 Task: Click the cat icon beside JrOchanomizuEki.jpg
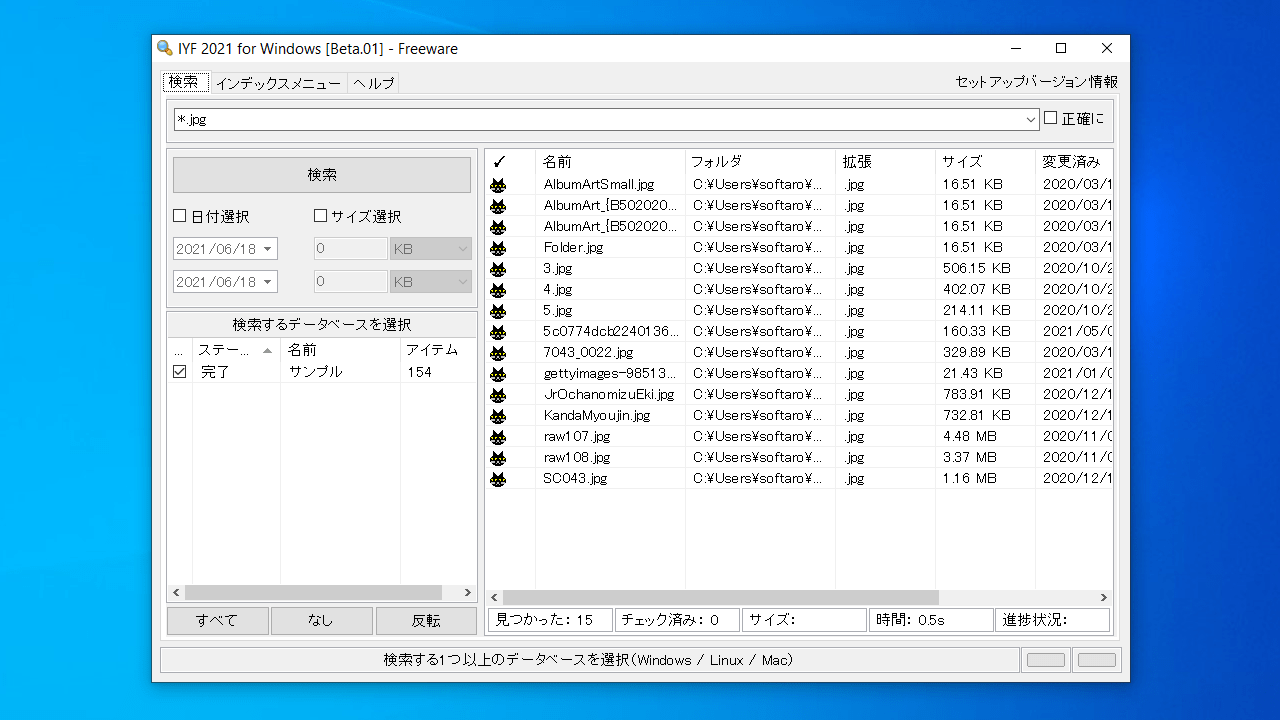497,394
